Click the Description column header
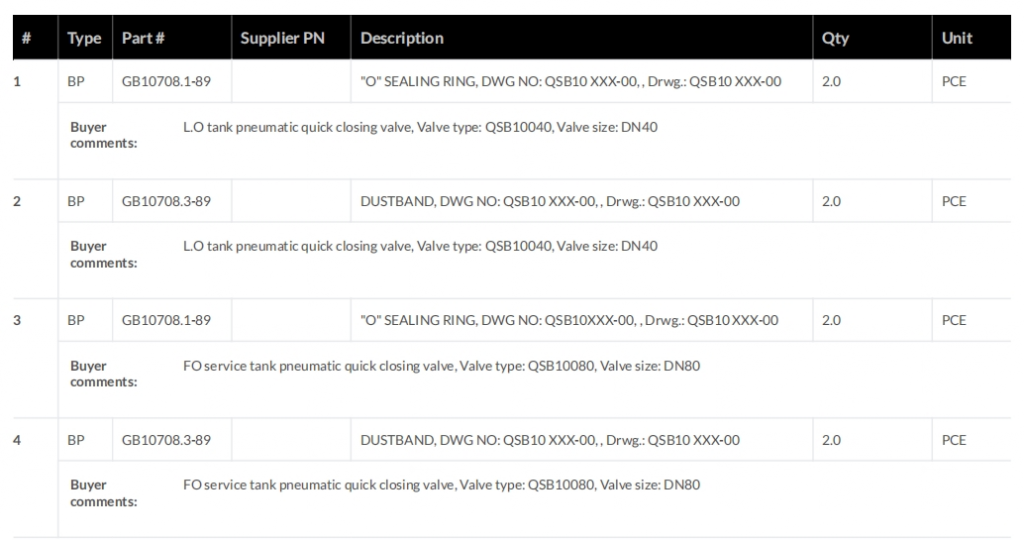This screenshot has height=541, width=1024. point(402,39)
